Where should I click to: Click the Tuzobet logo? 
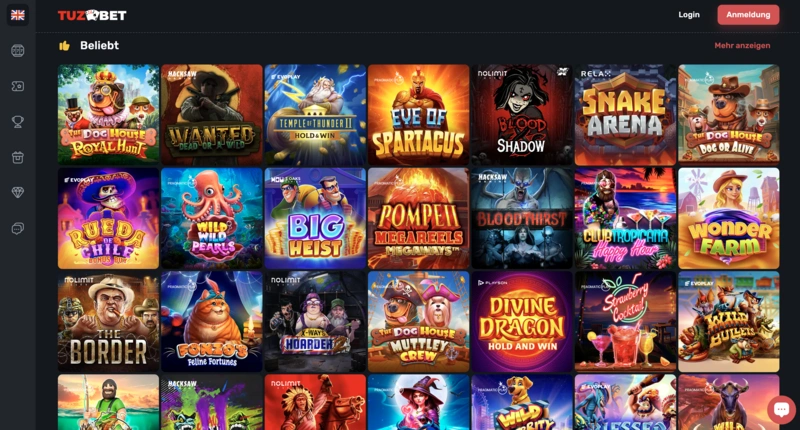pos(92,15)
